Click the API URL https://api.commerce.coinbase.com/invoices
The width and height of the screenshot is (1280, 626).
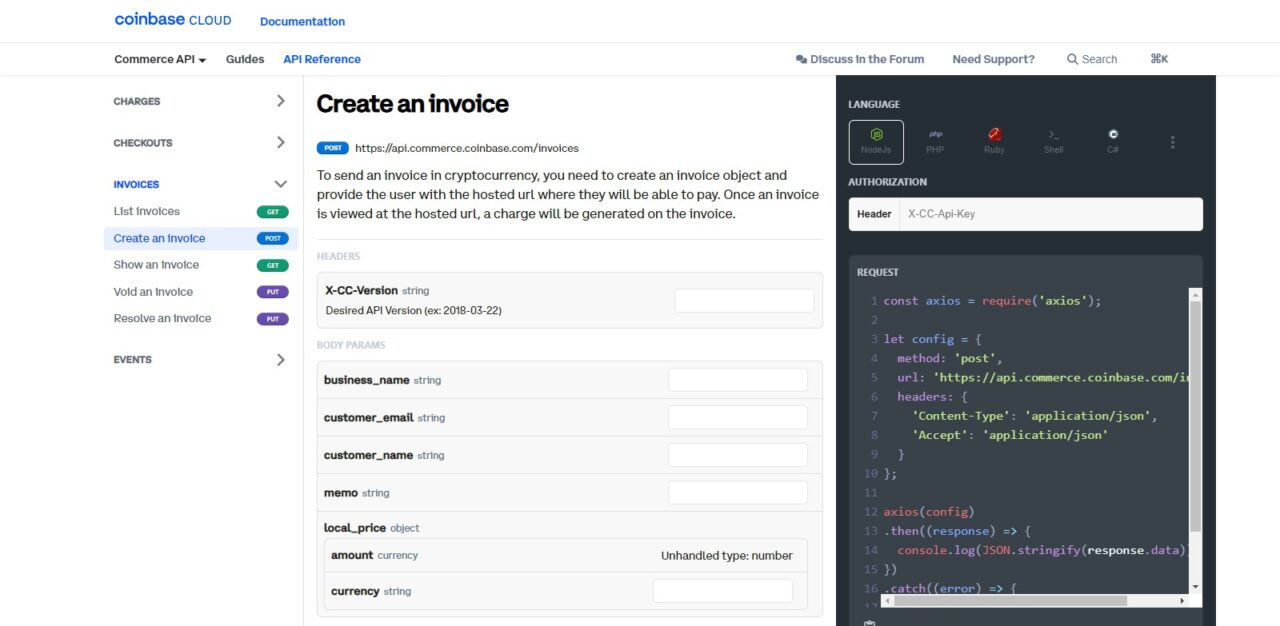coord(467,148)
